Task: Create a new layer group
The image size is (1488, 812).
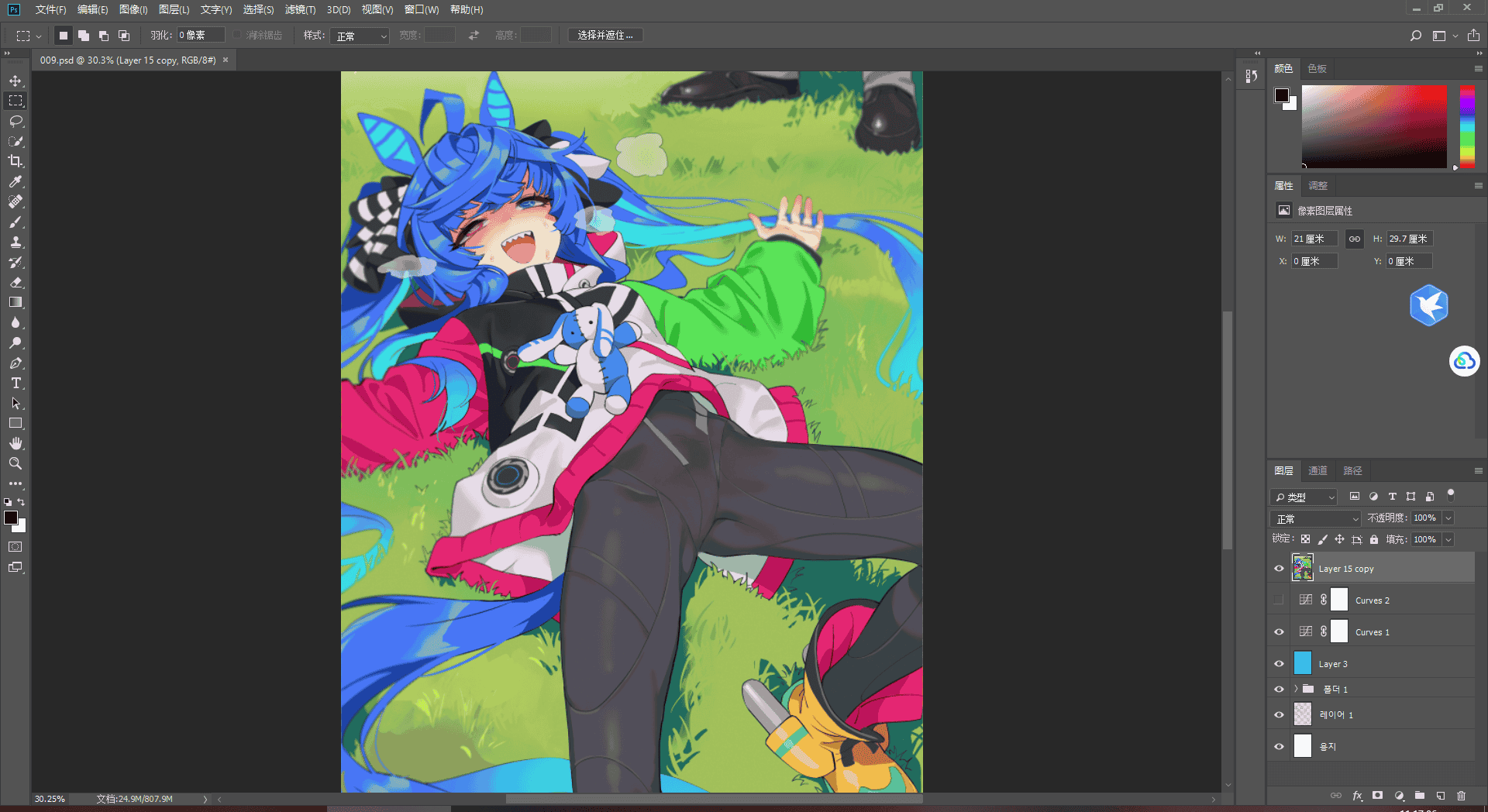Action: coord(1419,796)
